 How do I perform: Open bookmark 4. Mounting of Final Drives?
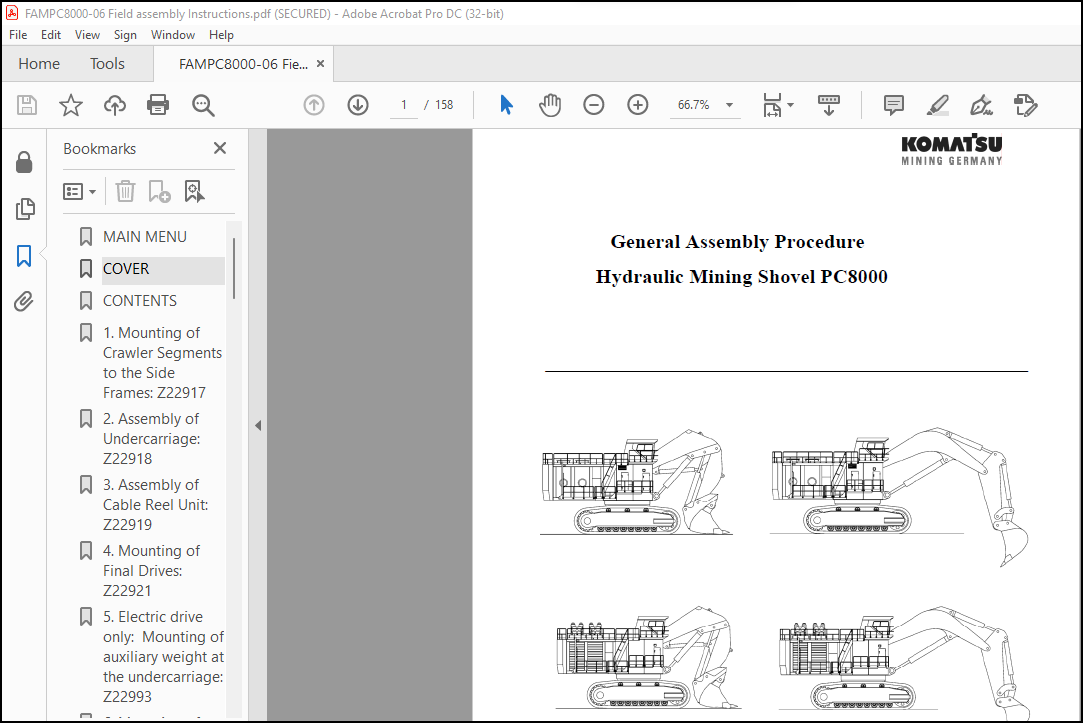click(151, 570)
